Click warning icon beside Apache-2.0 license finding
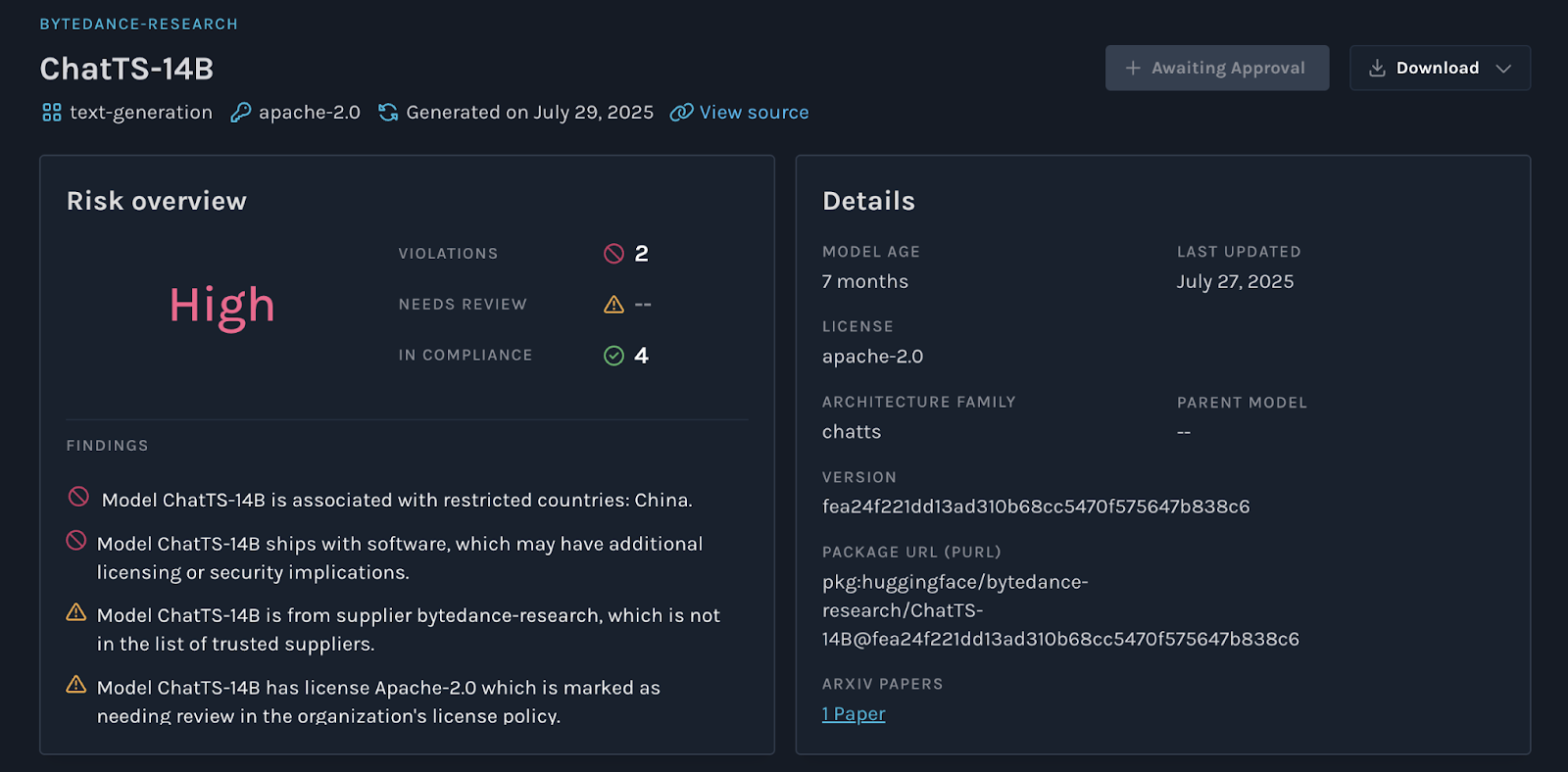 click(x=76, y=685)
